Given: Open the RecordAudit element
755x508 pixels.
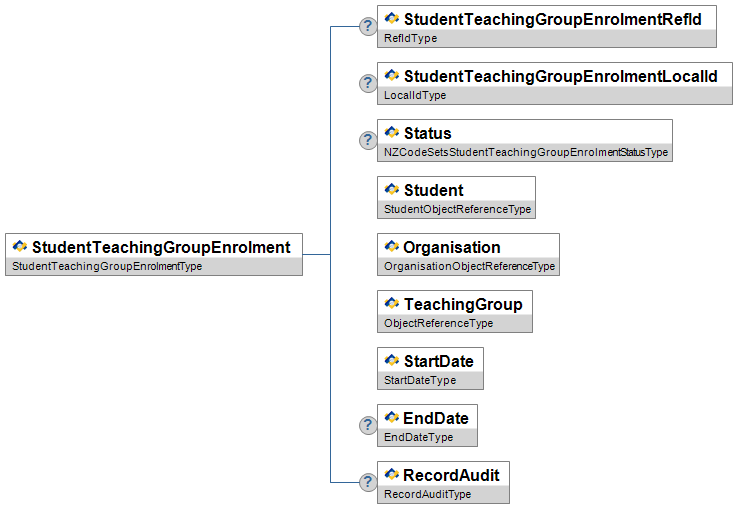Looking at the screenshot, I should 443,482.
